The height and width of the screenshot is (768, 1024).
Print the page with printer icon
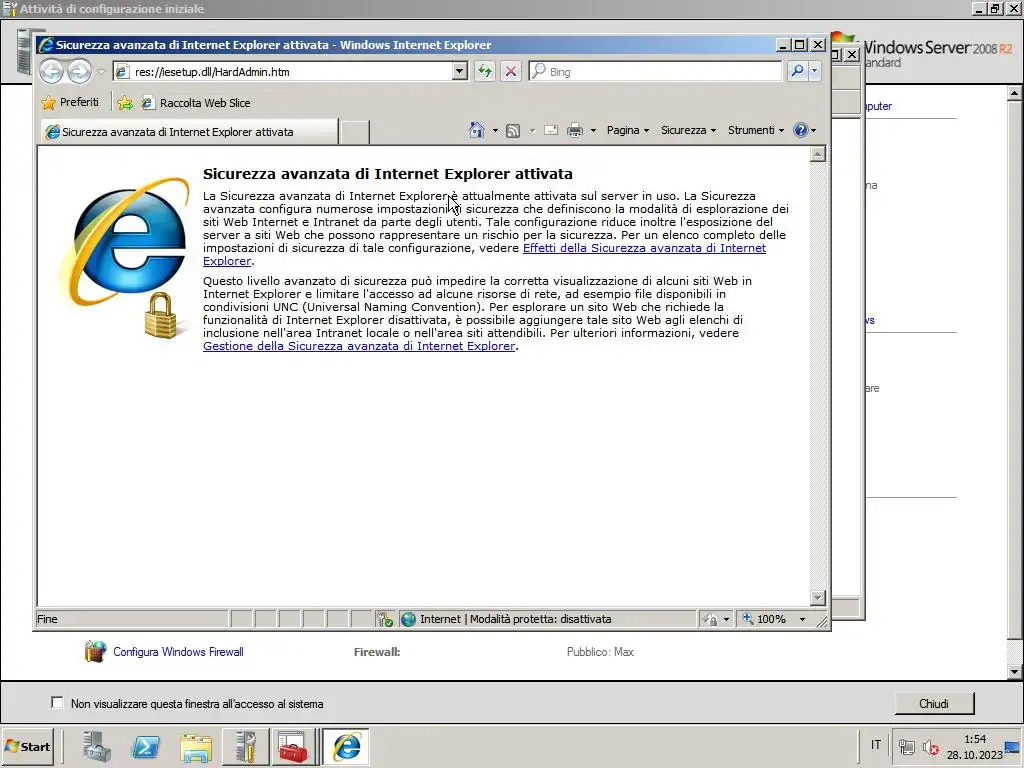(575, 131)
